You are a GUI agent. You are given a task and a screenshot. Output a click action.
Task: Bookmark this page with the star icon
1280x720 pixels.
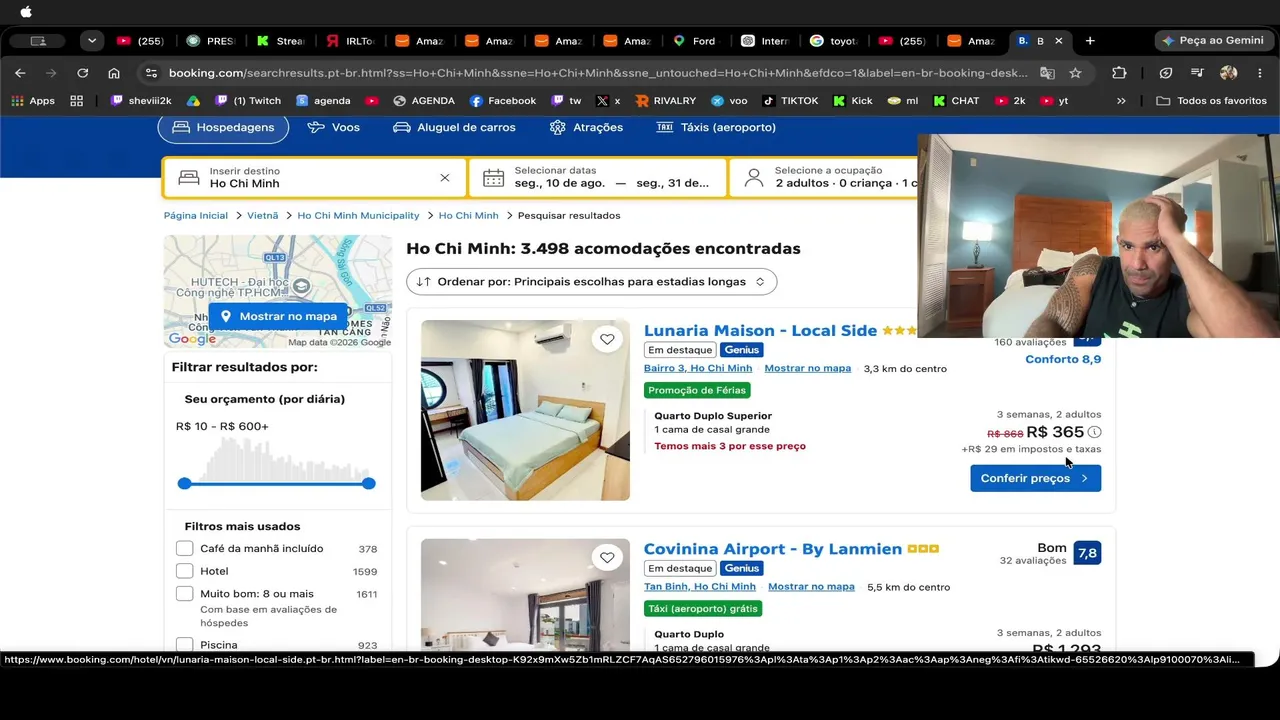click(1075, 73)
